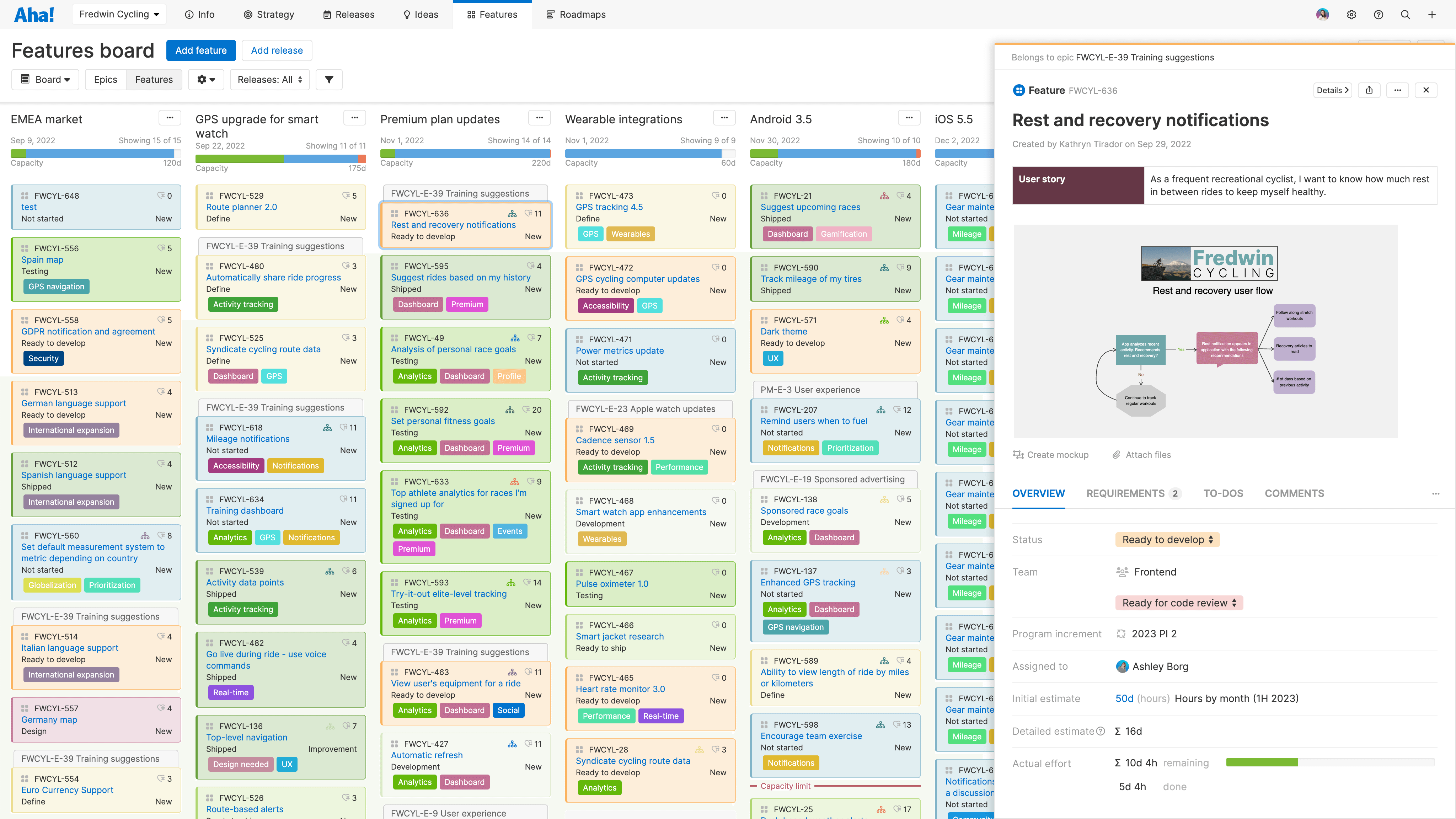
Task: Click the filter funnel icon
Action: pyautogui.click(x=329, y=80)
